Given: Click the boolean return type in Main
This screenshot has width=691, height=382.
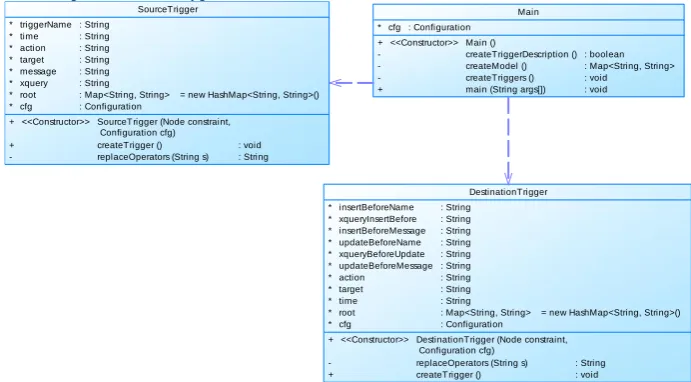Looking at the screenshot, I should (x=607, y=54).
